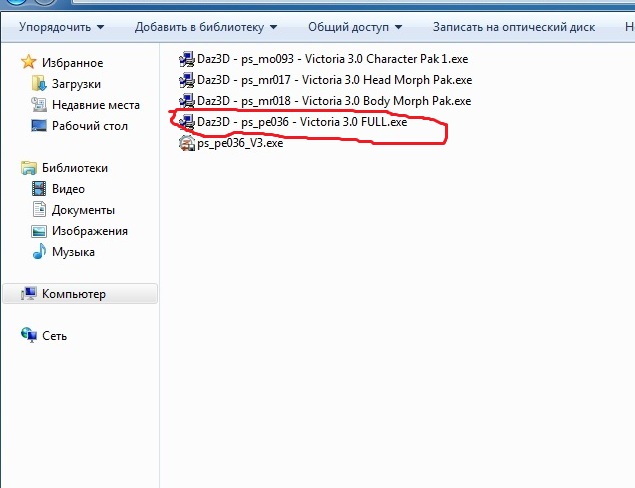Open the Общий доступ dropdown
The width and height of the screenshot is (635, 488).
(355, 27)
